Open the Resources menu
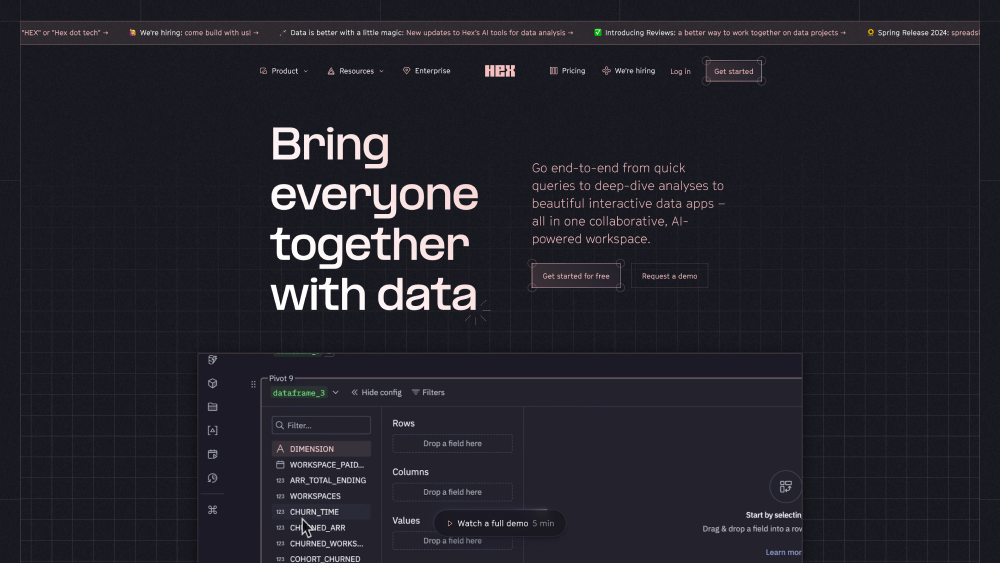This screenshot has width=1000, height=563. click(356, 71)
